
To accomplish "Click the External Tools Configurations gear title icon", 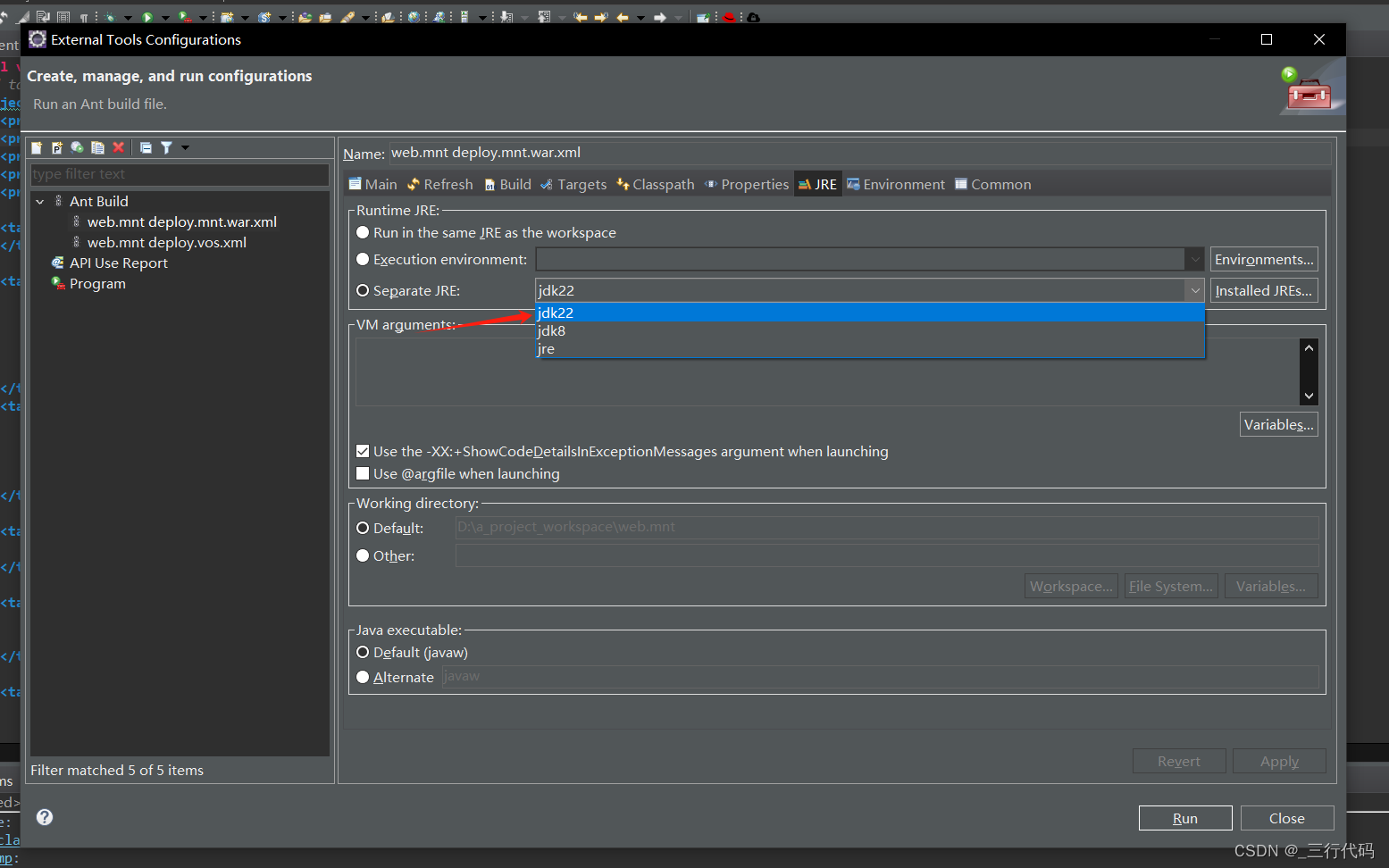I will tap(38, 39).
